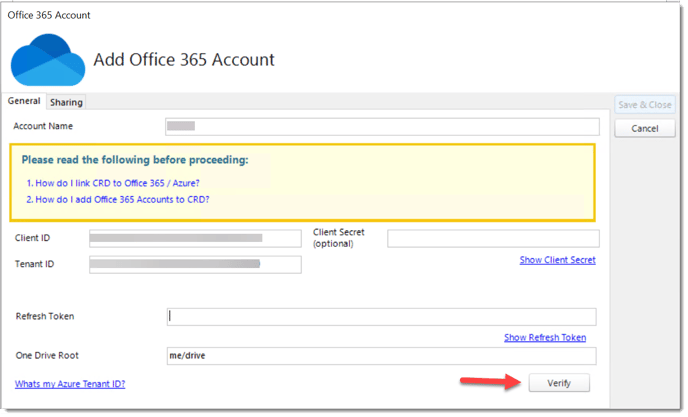
Task: Switch to the Sharing tab
Action: 66,102
